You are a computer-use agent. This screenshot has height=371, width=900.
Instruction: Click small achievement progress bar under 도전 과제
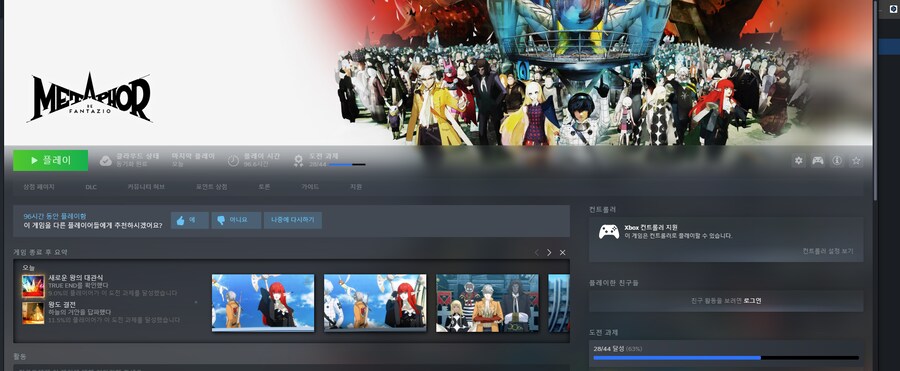[347, 165]
